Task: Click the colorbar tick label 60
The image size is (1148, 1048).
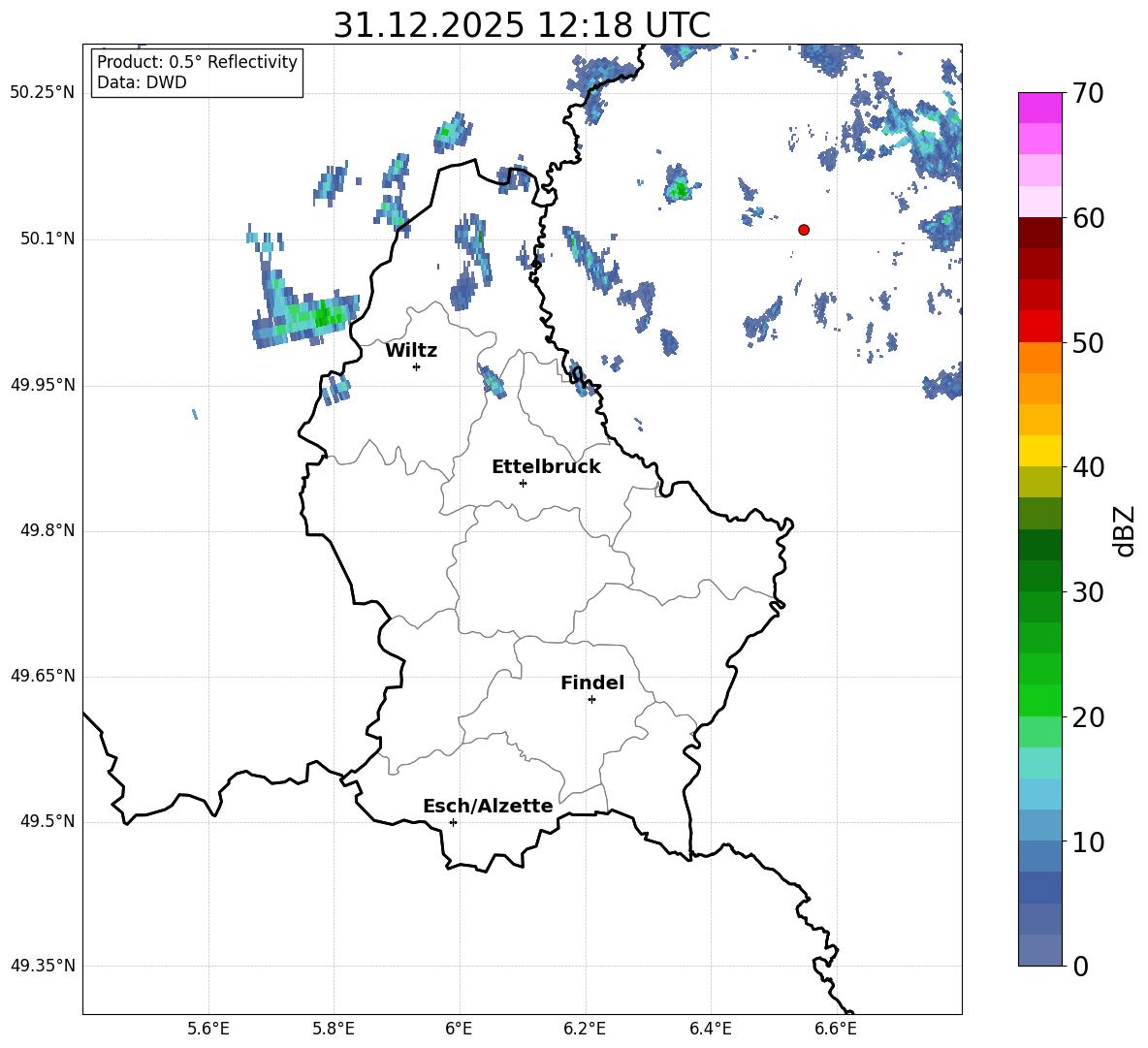Action: point(1089,218)
